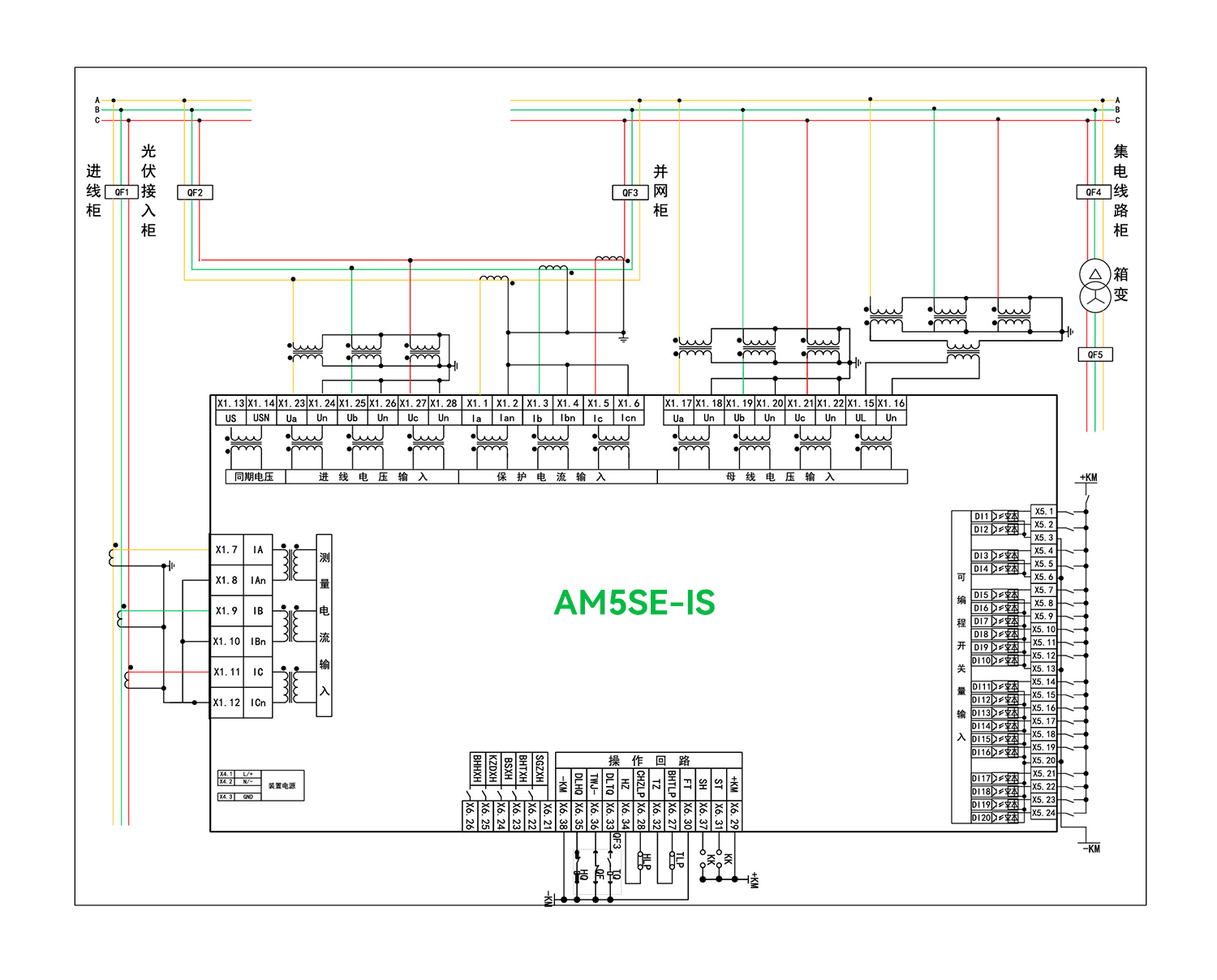1217x980 pixels.
Task: Select the 操作回路 header
Action: coord(649,760)
